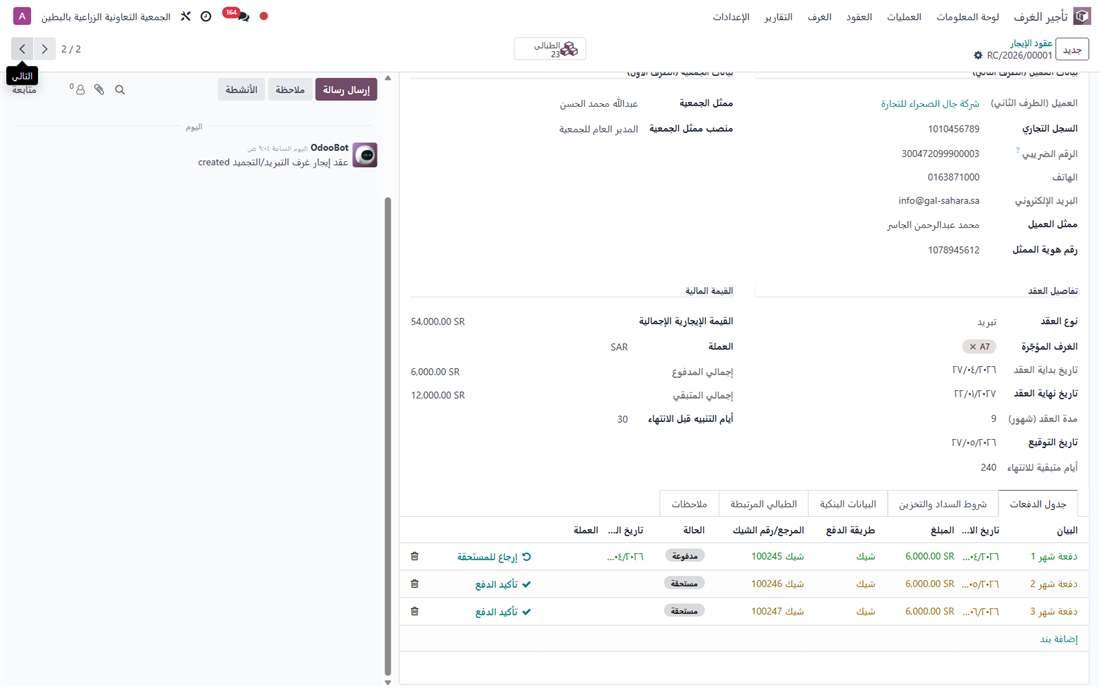
Task: Click cheque reference شيك 100246
Action: [x=777, y=584]
